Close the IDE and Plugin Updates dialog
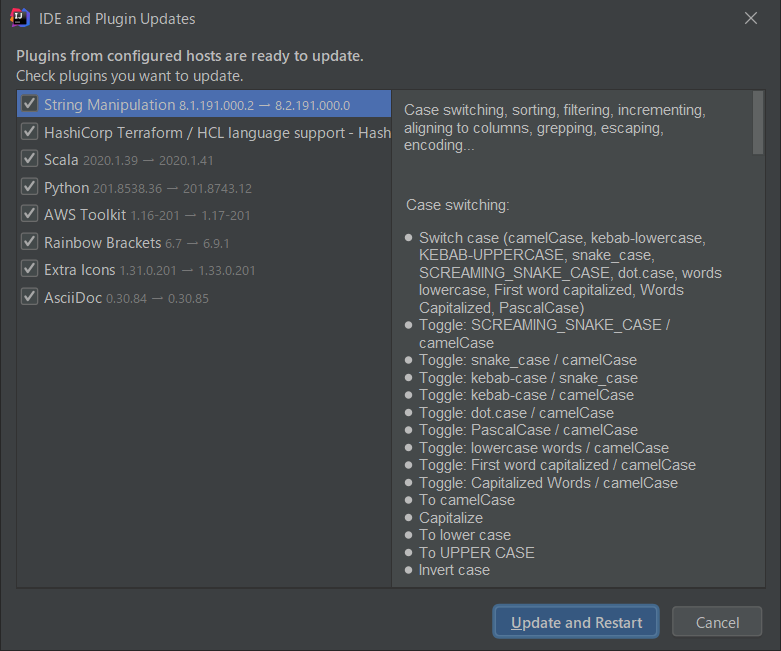This screenshot has width=781, height=651. [x=751, y=18]
